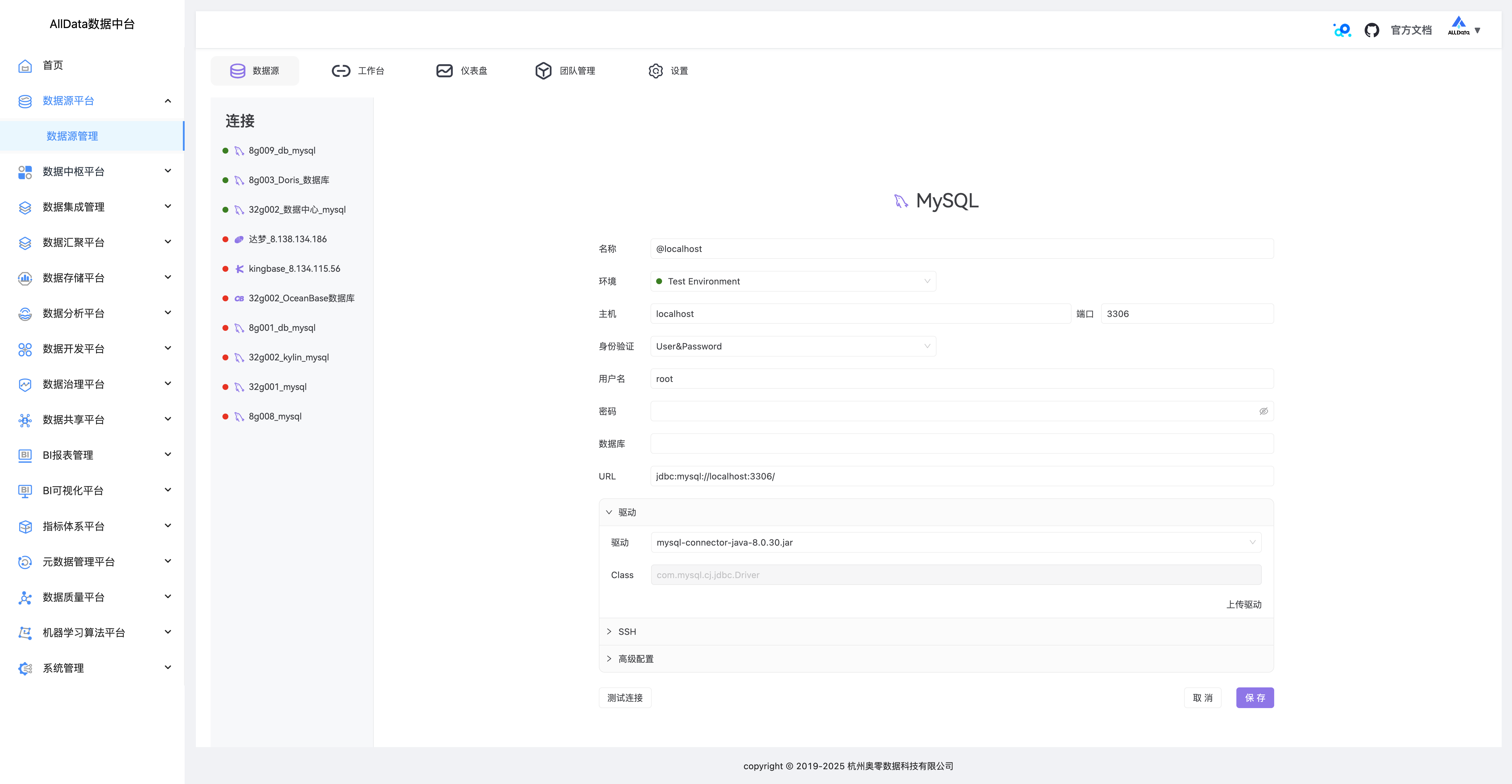This screenshot has height=784, width=1512.
Task: Click the 测试连接 button
Action: click(x=625, y=698)
